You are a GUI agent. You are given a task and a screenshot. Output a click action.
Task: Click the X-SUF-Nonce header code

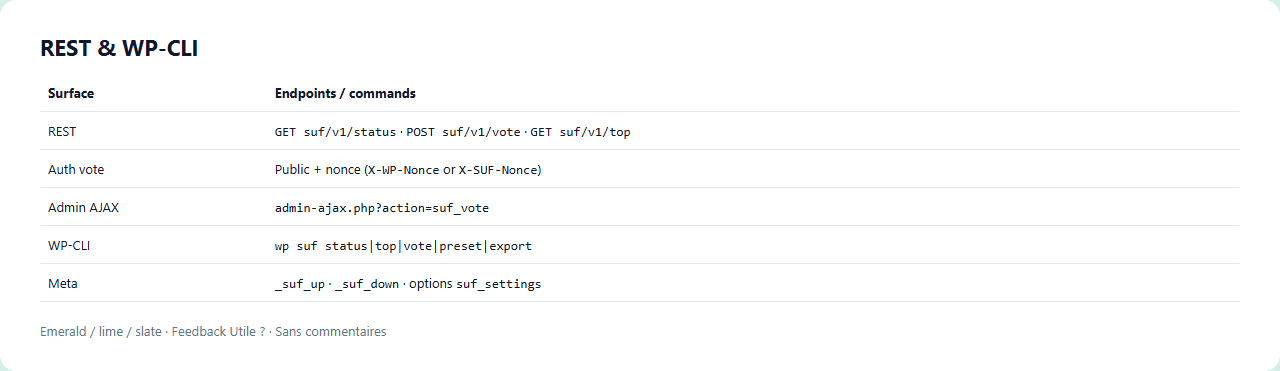tap(497, 170)
